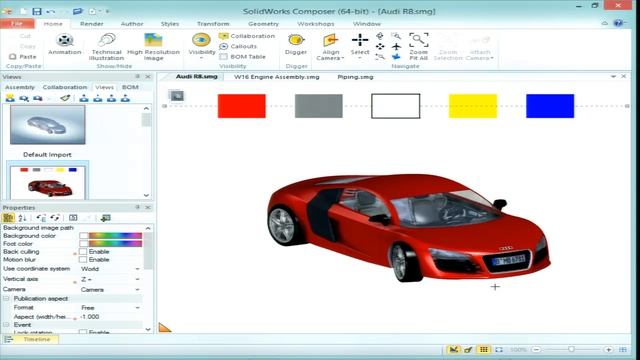
Task: Switch to the Author ribbon tab
Action: coord(132,24)
